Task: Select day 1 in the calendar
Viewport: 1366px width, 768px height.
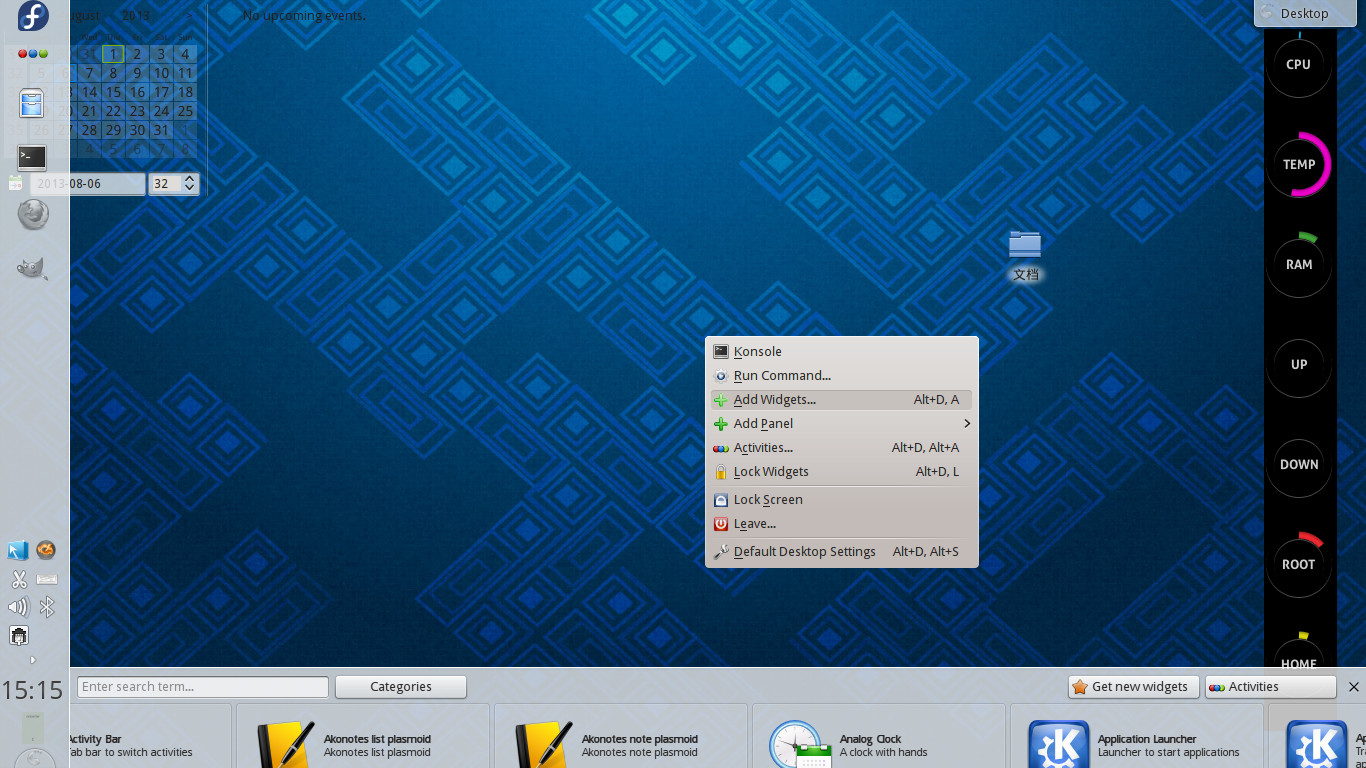Action: tap(113, 54)
